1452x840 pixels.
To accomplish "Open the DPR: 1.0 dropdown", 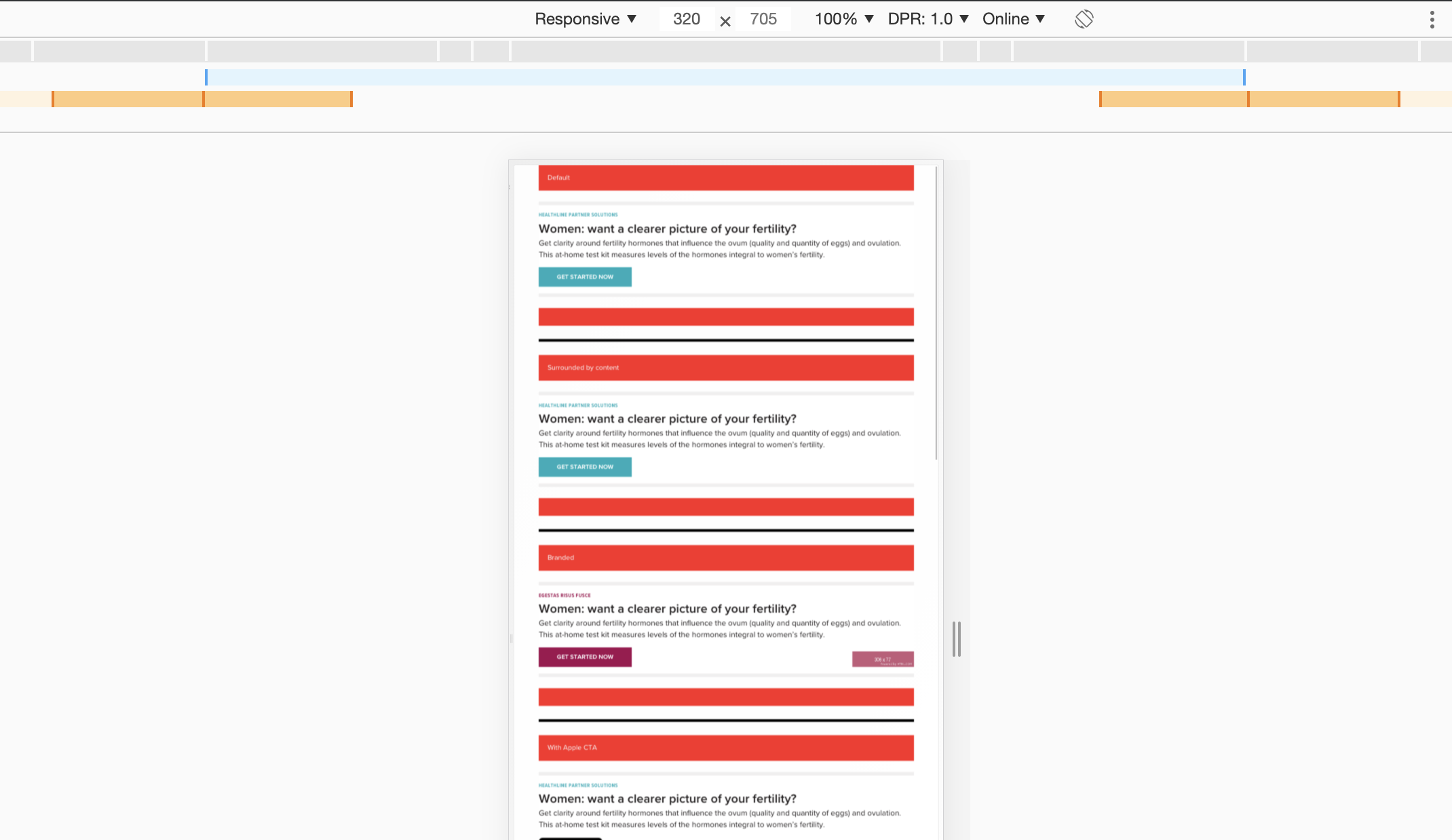I will tap(928, 19).
